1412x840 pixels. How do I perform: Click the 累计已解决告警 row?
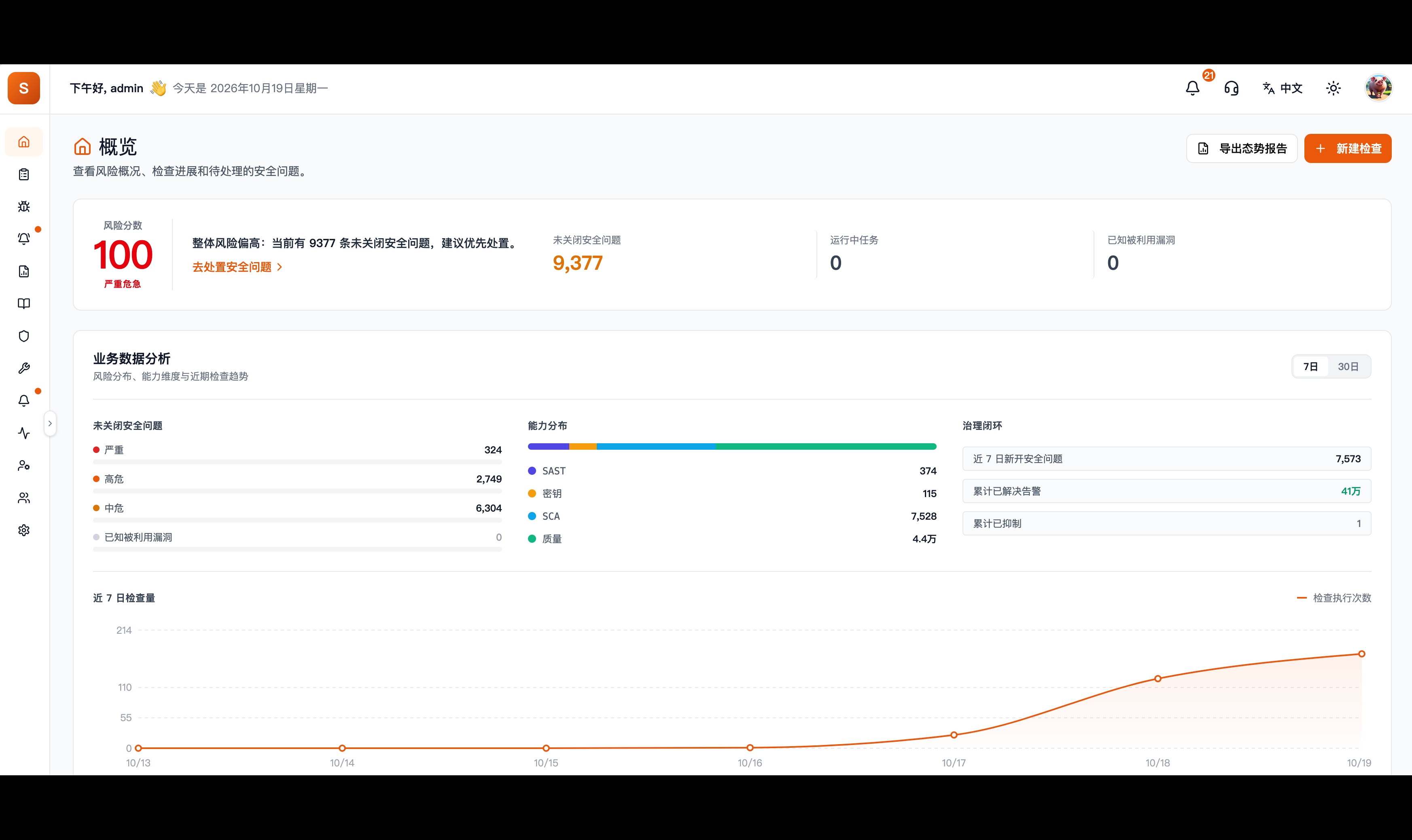point(1167,491)
